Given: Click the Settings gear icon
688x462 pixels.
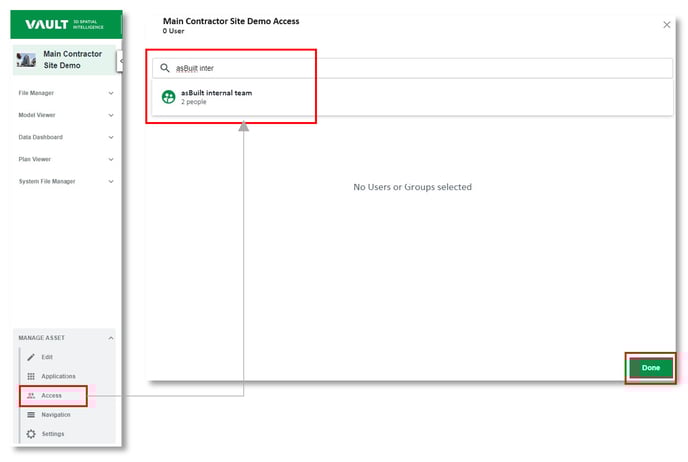Looking at the screenshot, I should tap(31, 434).
